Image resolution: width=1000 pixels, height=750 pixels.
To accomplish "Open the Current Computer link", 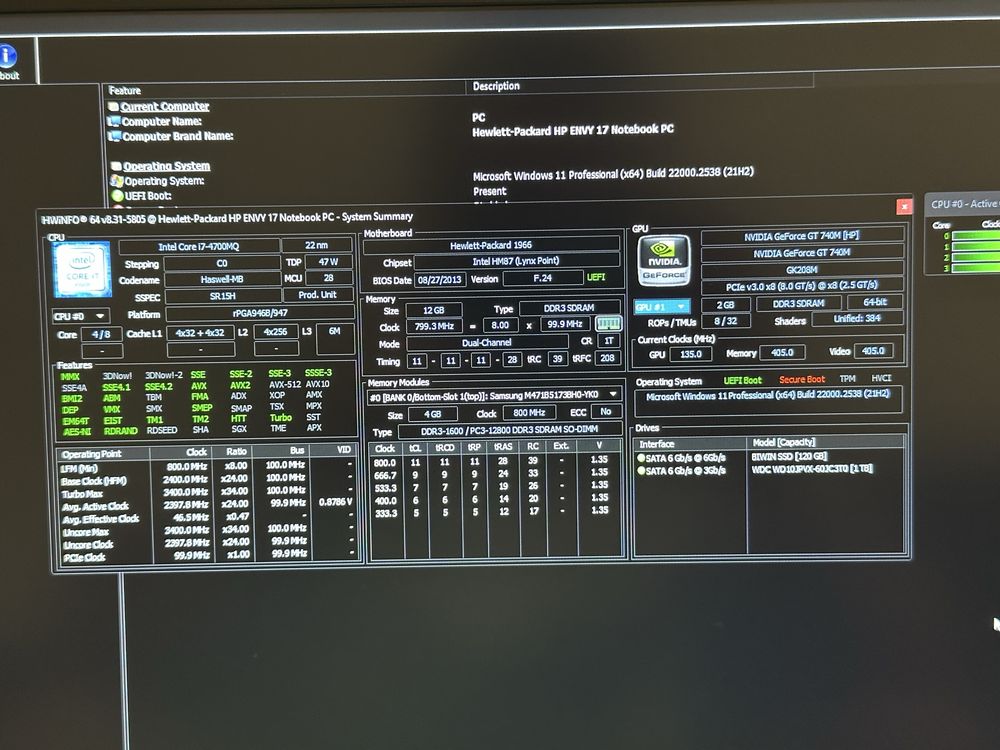I will 165,107.
